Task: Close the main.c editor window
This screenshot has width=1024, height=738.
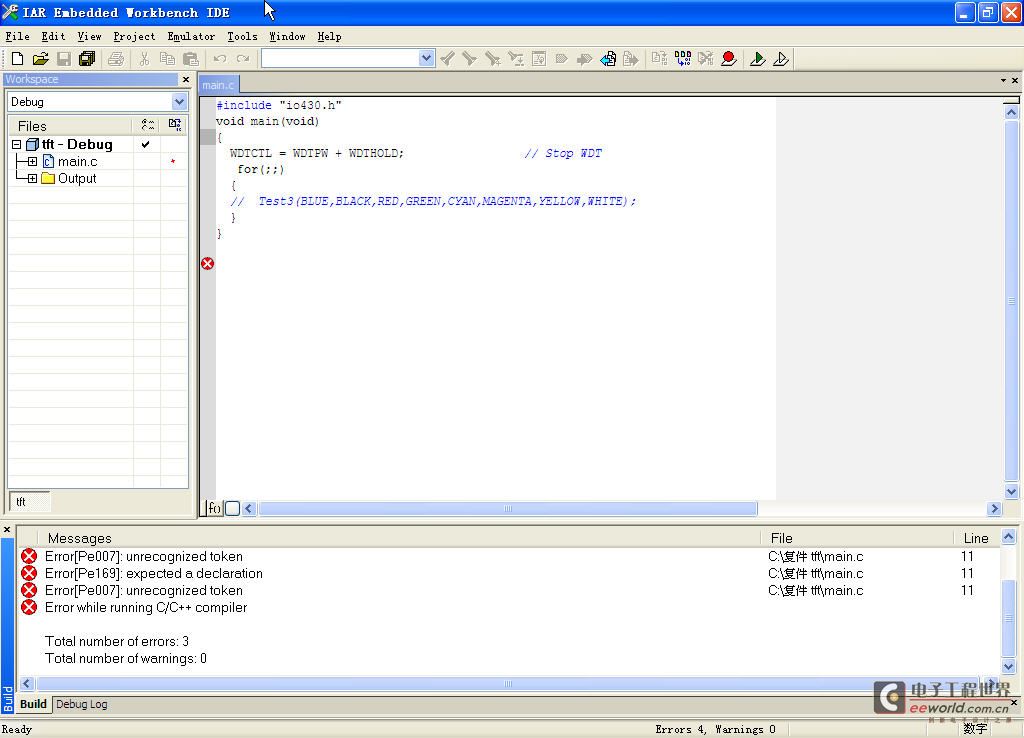Action: tap(1015, 80)
